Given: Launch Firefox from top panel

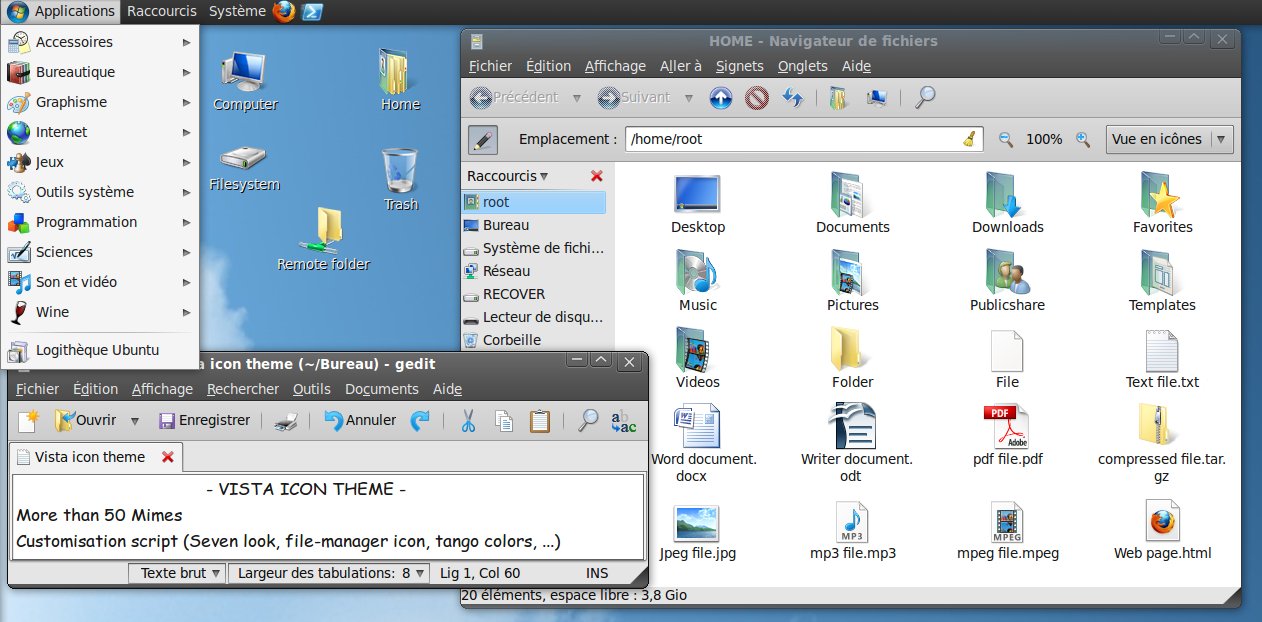Looking at the screenshot, I should click(284, 12).
